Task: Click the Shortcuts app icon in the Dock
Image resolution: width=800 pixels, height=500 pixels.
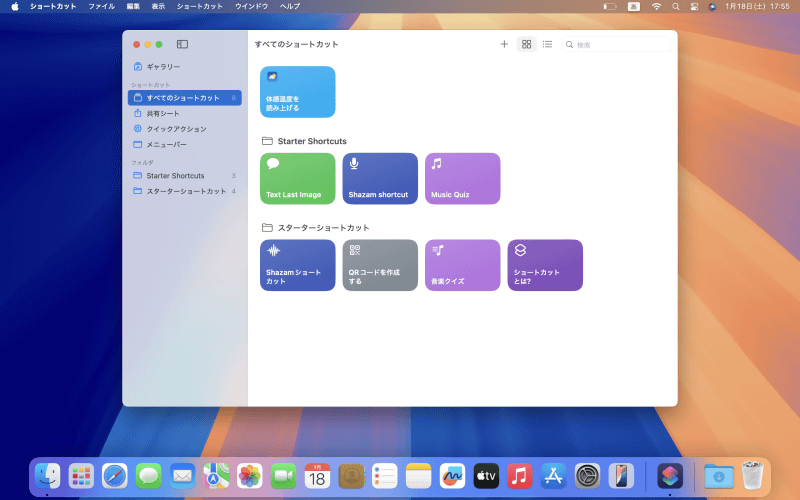Action: coord(670,476)
